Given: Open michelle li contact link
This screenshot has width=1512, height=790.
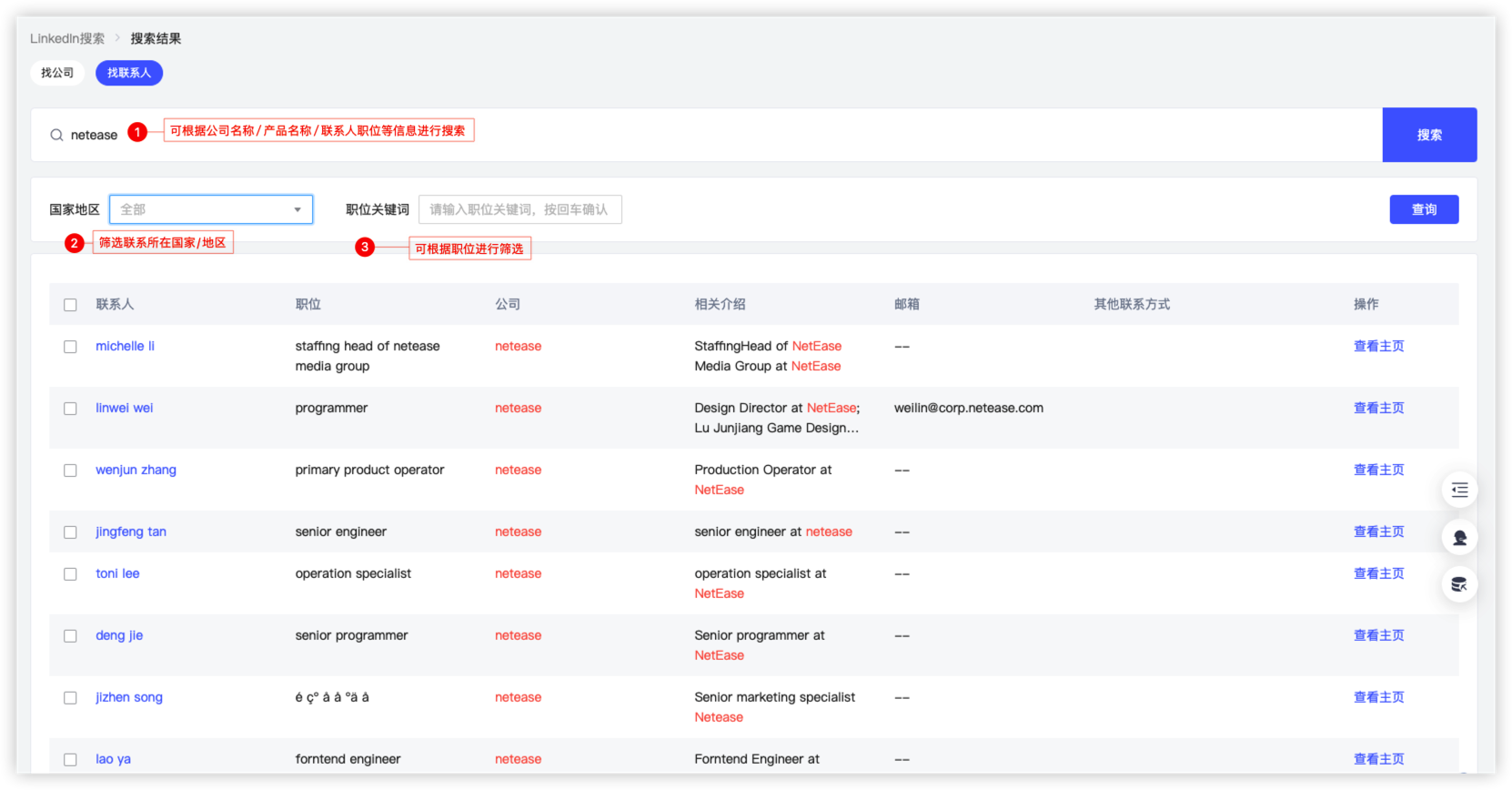Looking at the screenshot, I should coord(126,346).
